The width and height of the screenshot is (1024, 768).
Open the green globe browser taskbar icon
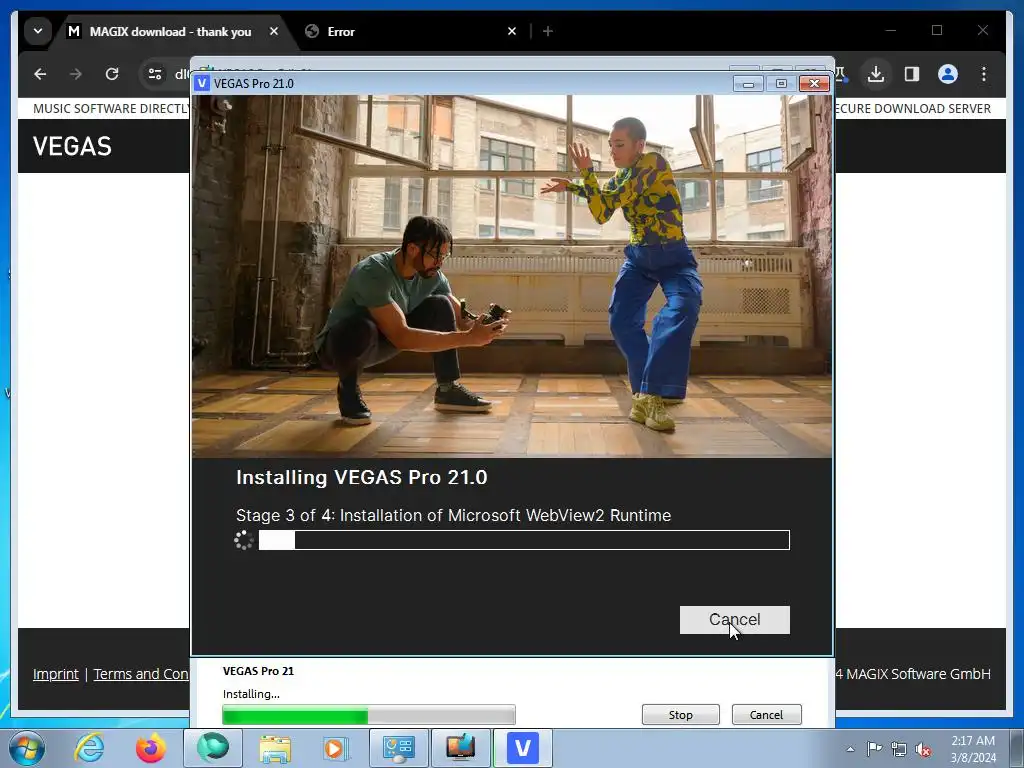click(213, 748)
